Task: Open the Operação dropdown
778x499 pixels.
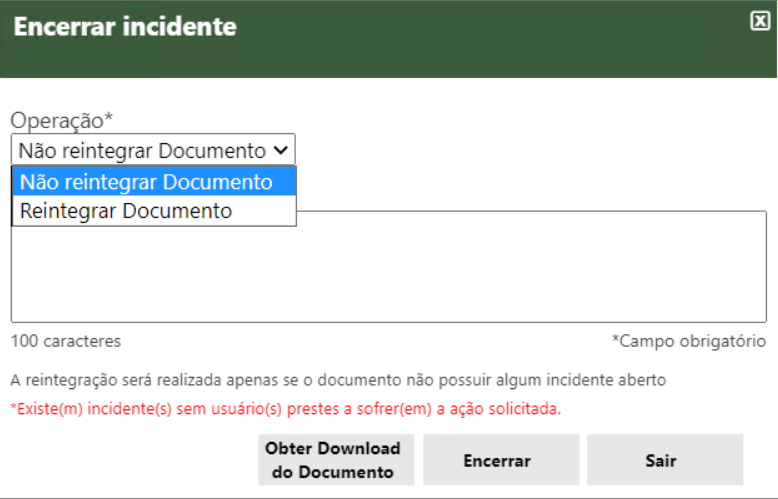Action: point(153,150)
